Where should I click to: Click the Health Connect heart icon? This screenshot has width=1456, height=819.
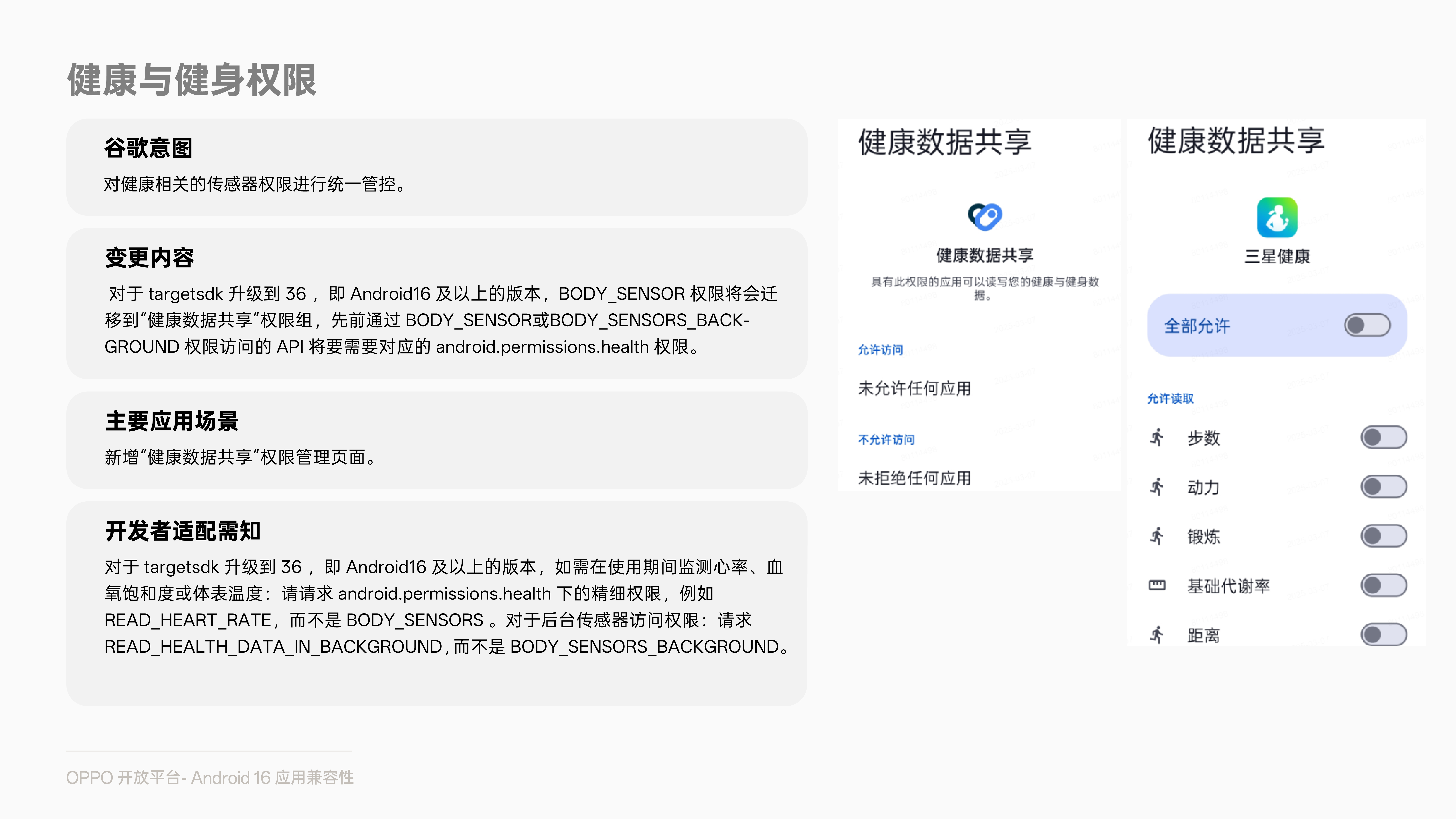click(985, 216)
